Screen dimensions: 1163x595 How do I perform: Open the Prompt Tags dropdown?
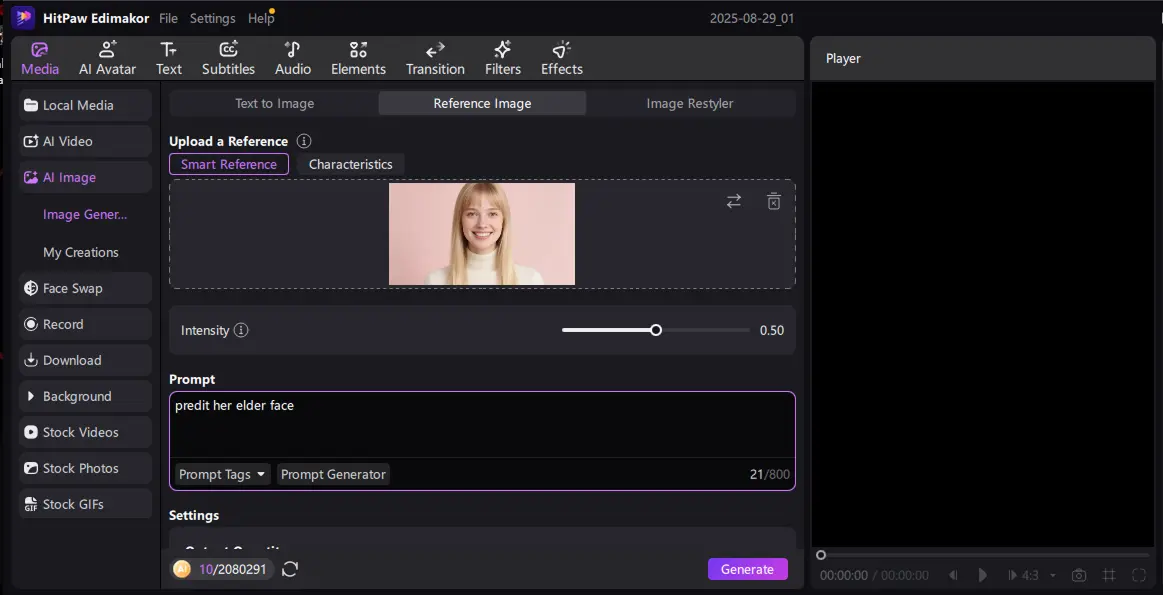(222, 474)
